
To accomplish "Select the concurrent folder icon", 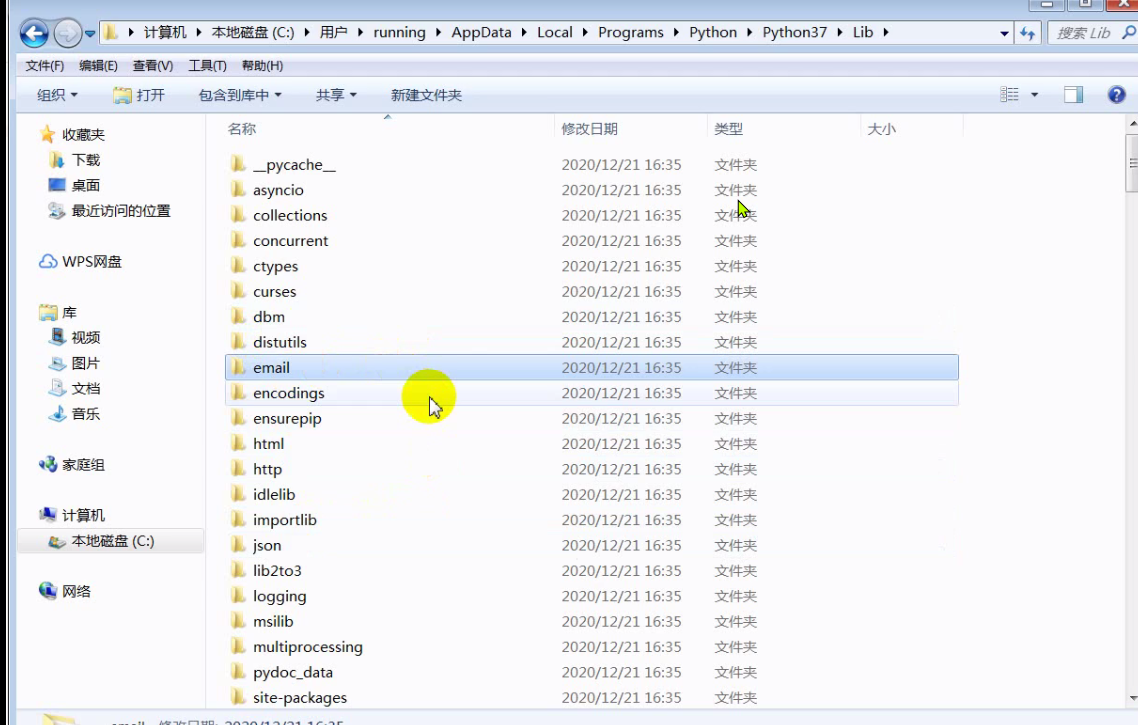I will (238, 240).
